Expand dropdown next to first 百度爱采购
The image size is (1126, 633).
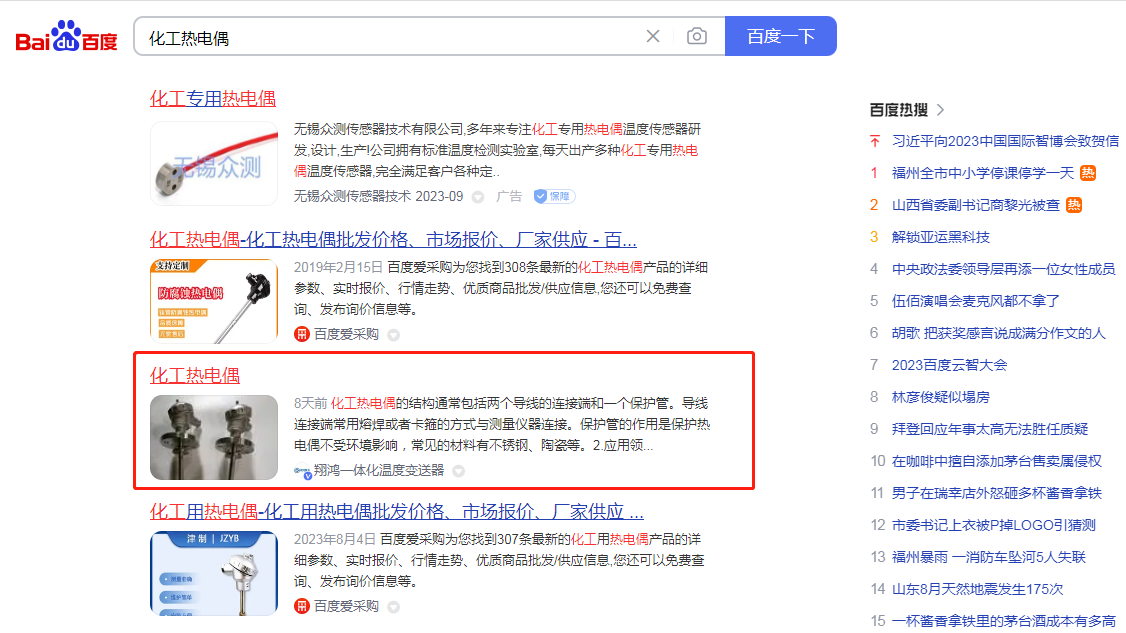(x=394, y=335)
